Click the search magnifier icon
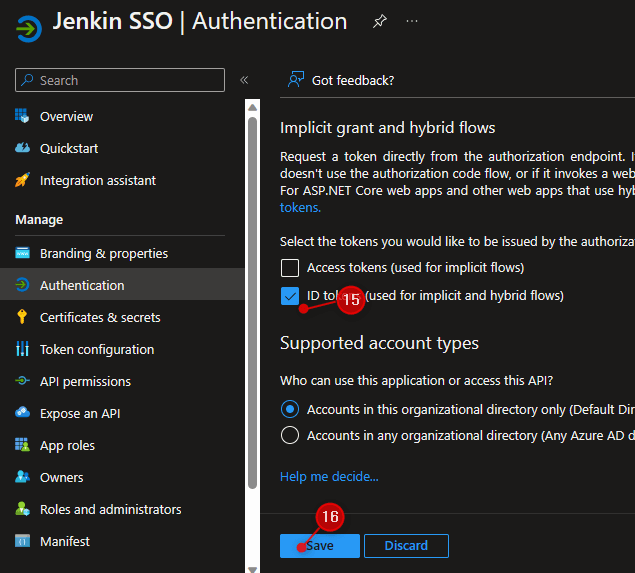This screenshot has height=573, width=635. coord(27,80)
